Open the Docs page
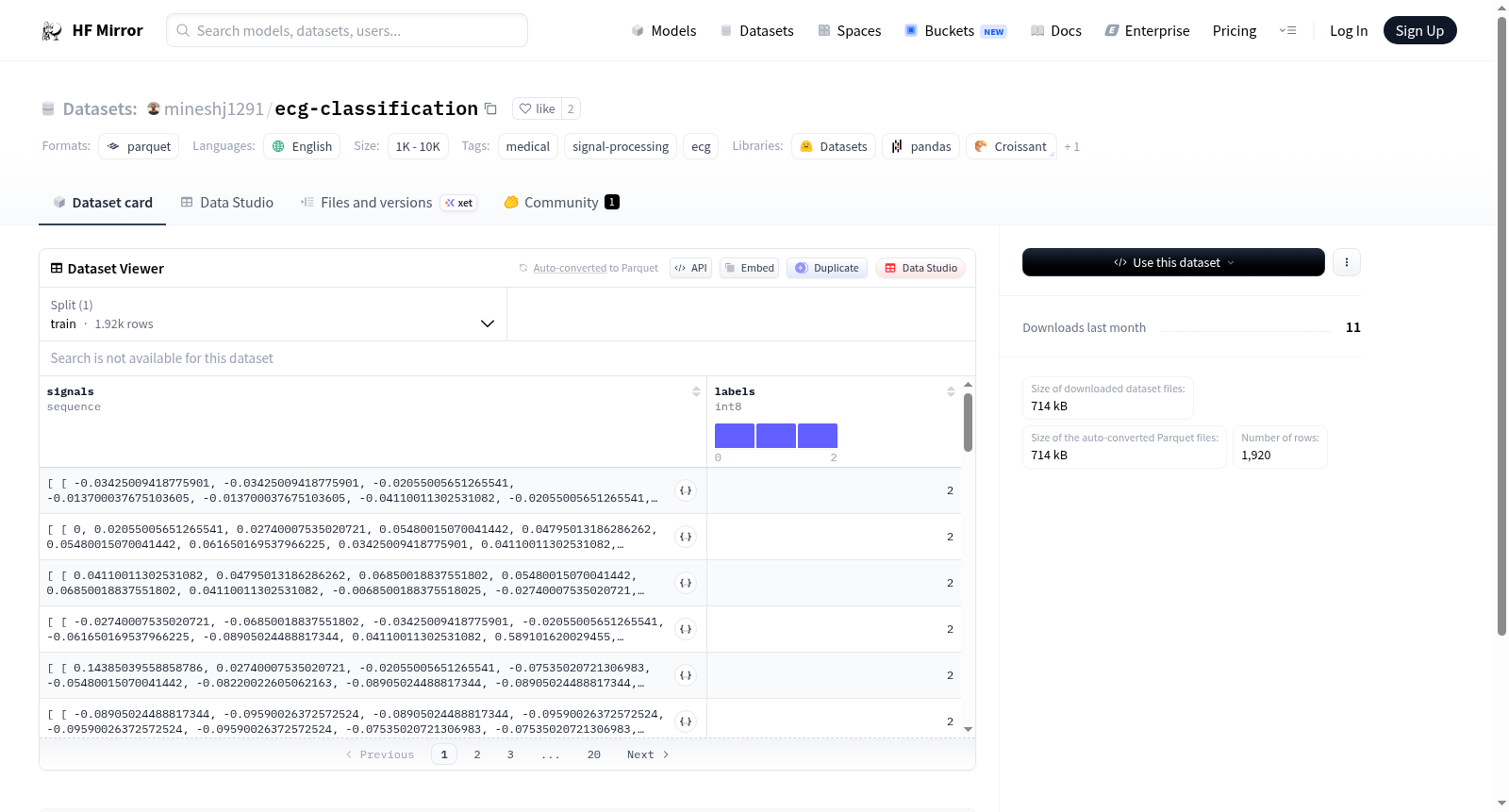The height and width of the screenshot is (812, 1509). coord(1056,30)
